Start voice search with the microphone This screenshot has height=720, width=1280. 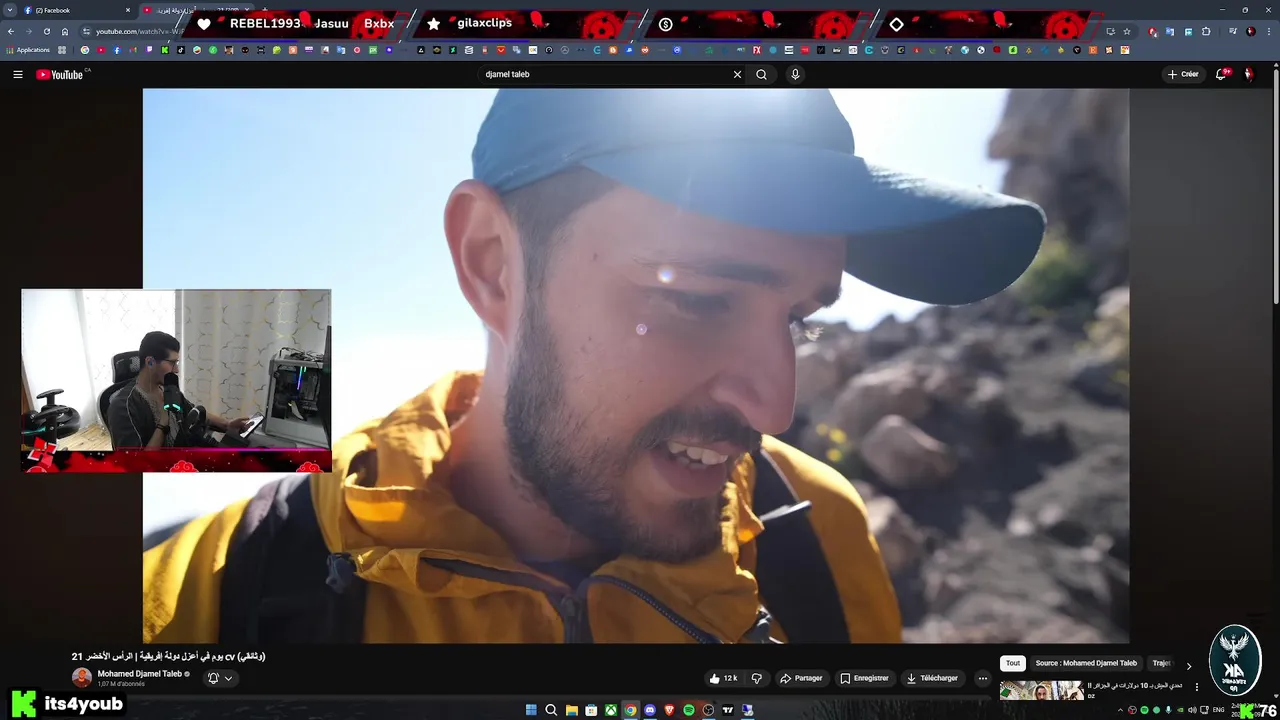tap(795, 74)
